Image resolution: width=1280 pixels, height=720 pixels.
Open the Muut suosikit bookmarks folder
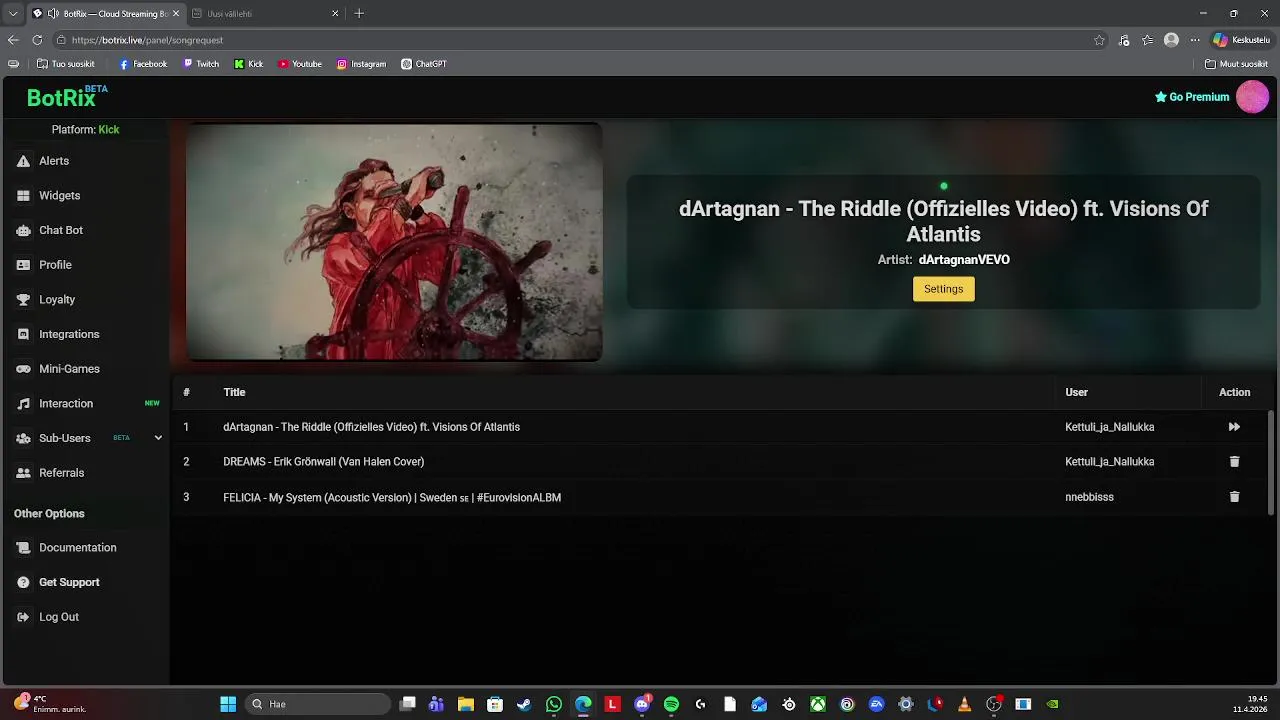1237,64
